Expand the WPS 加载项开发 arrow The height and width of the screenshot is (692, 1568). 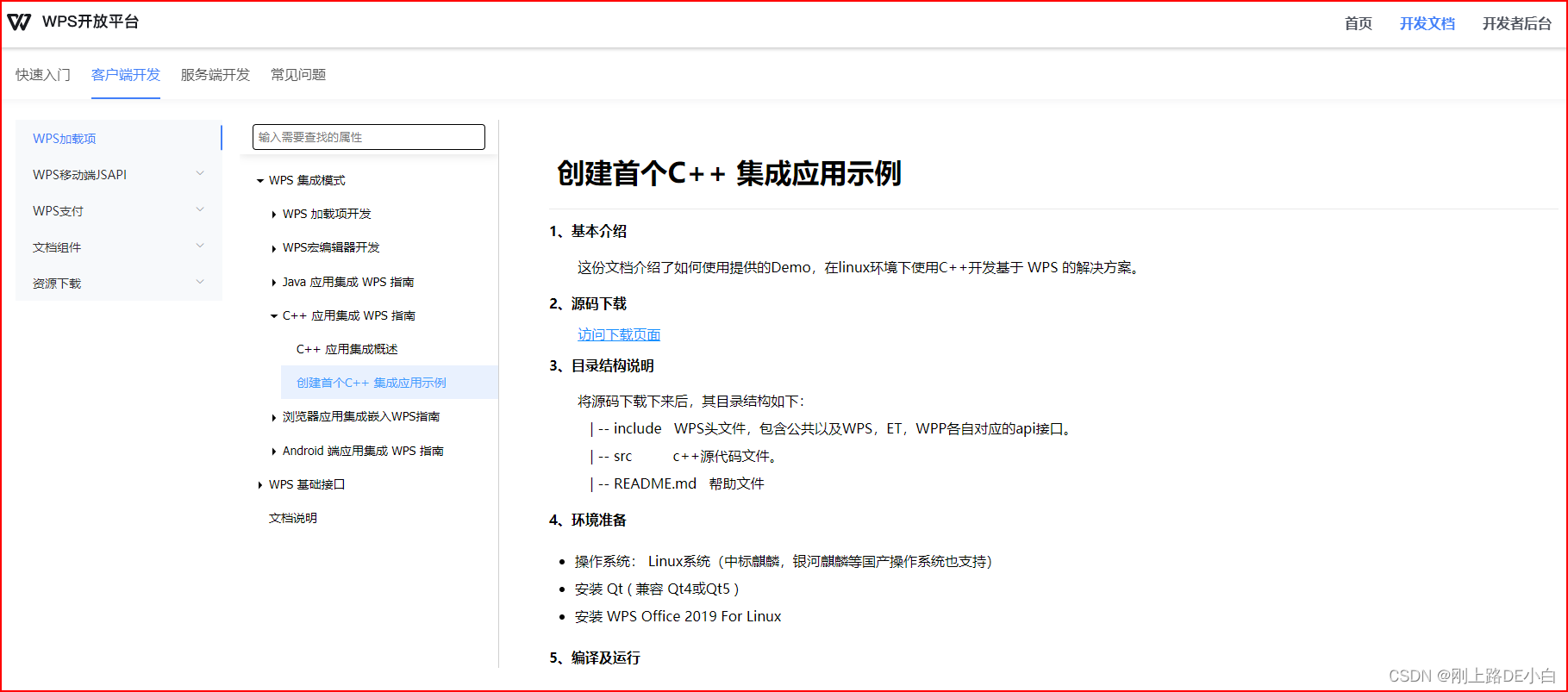click(x=274, y=215)
